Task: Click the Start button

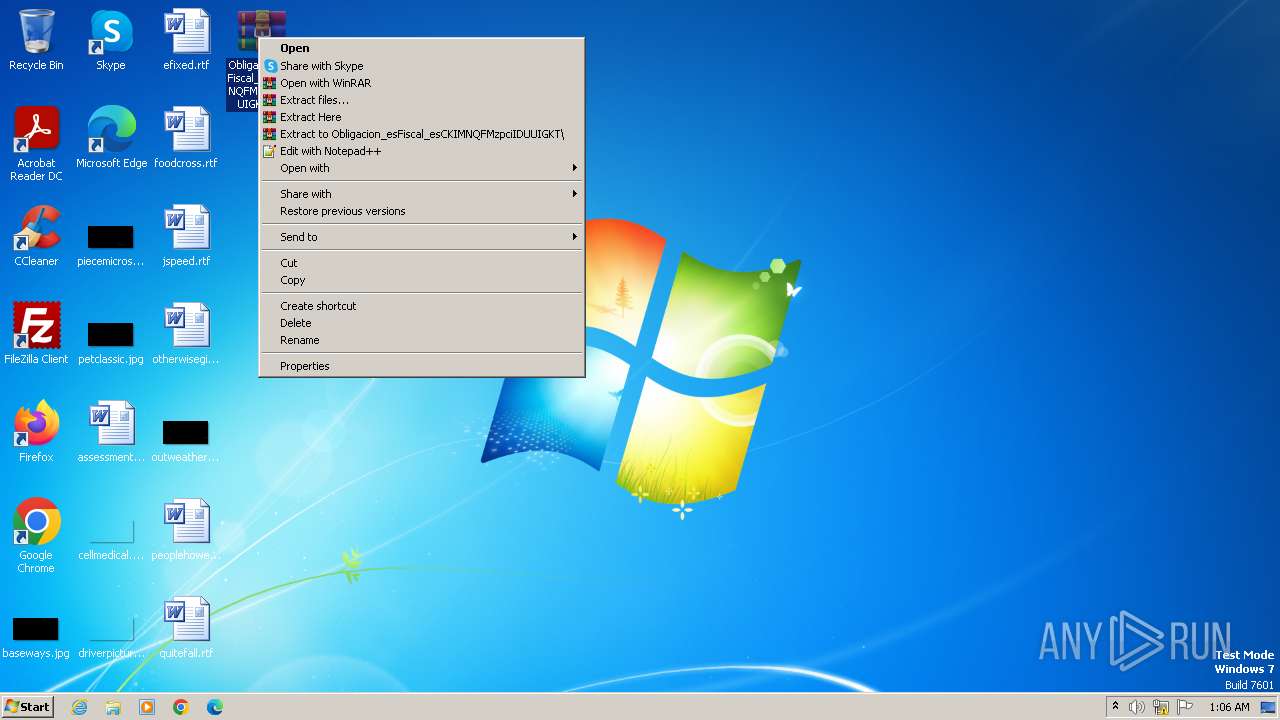Action: click(28, 707)
